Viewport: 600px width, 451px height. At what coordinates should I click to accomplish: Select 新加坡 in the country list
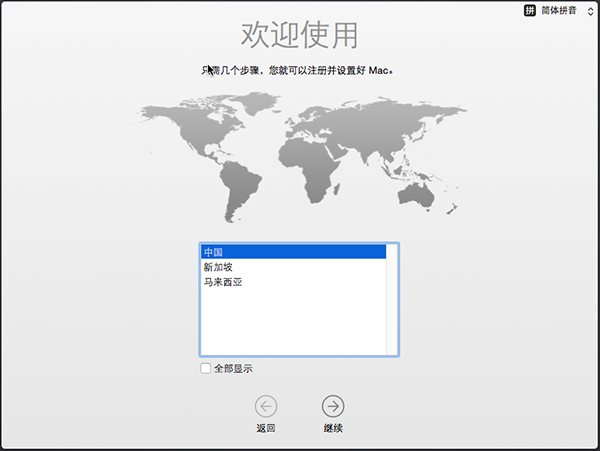[x=293, y=267]
